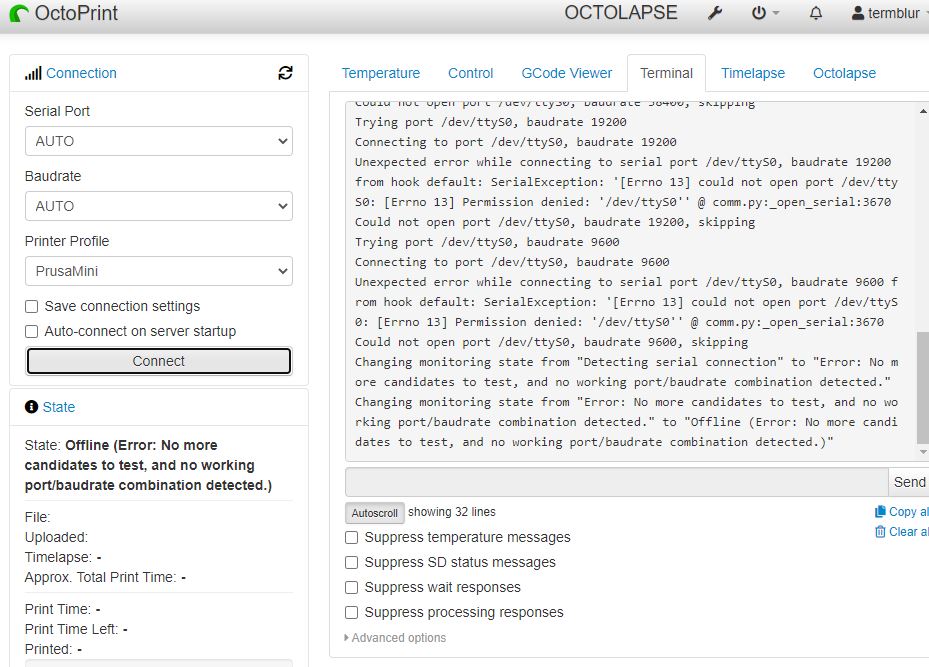Enable Save connection settings checkbox
Image resolution: width=929 pixels, height=667 pixels.
point(31,306)
